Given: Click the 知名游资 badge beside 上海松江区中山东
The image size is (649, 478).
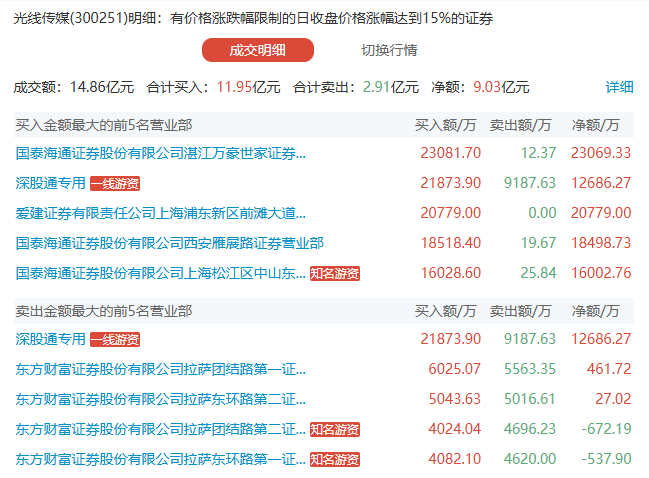Looking at the screenshot, I should (334, 273).
